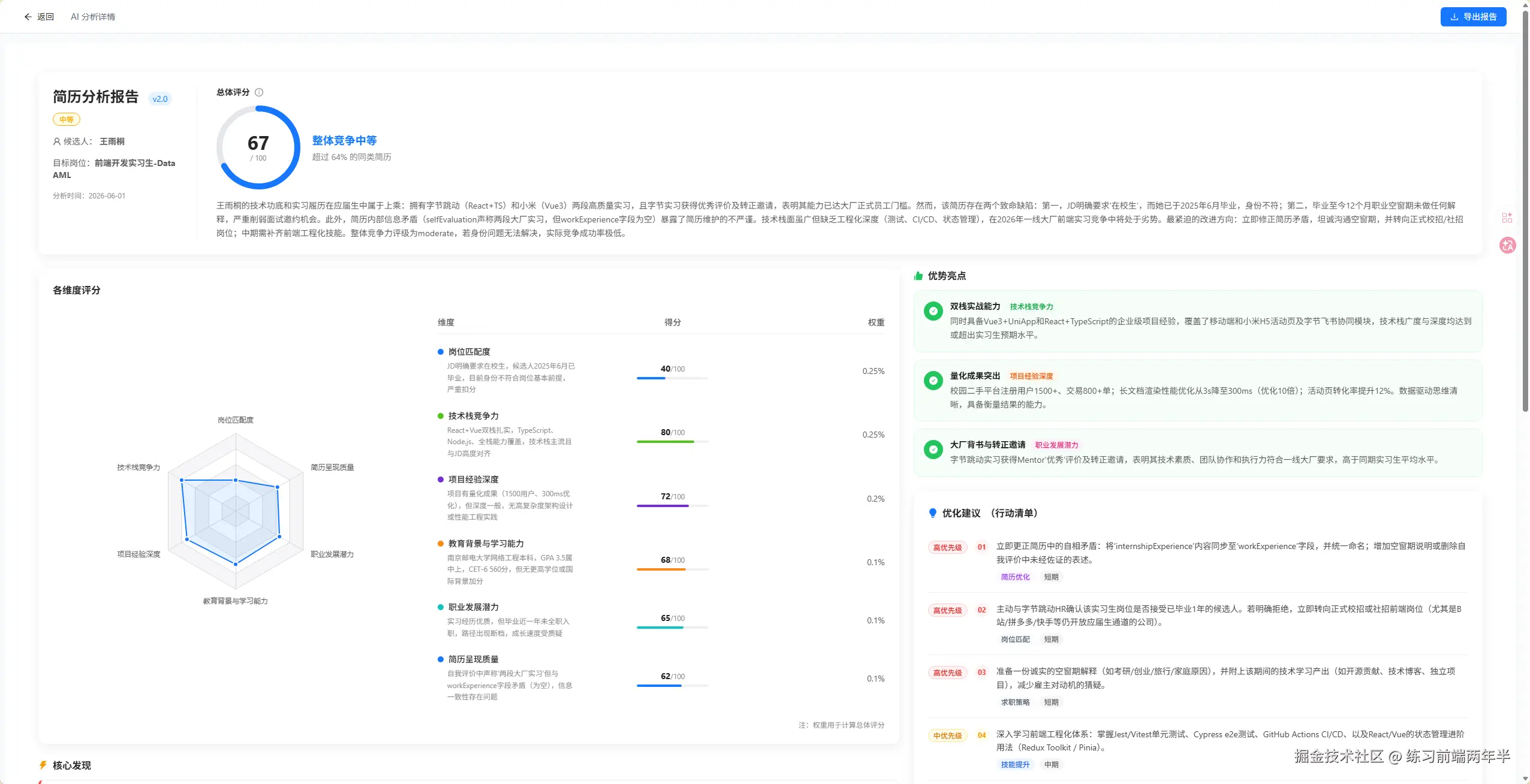Click the 高优先级 badge on suggestion 01
This screenshot has width=1530, height=784.
pyautogui.click(x=947, y=547)
